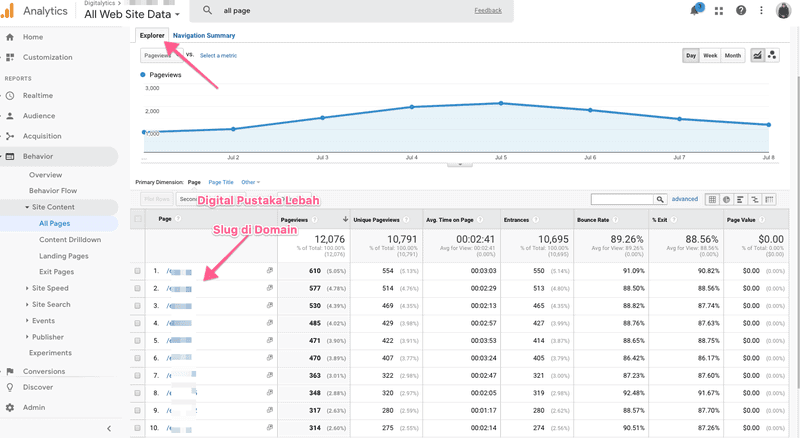Click the Jul 5 data point on chart
800x438 pixels.
tap(501, 103)
